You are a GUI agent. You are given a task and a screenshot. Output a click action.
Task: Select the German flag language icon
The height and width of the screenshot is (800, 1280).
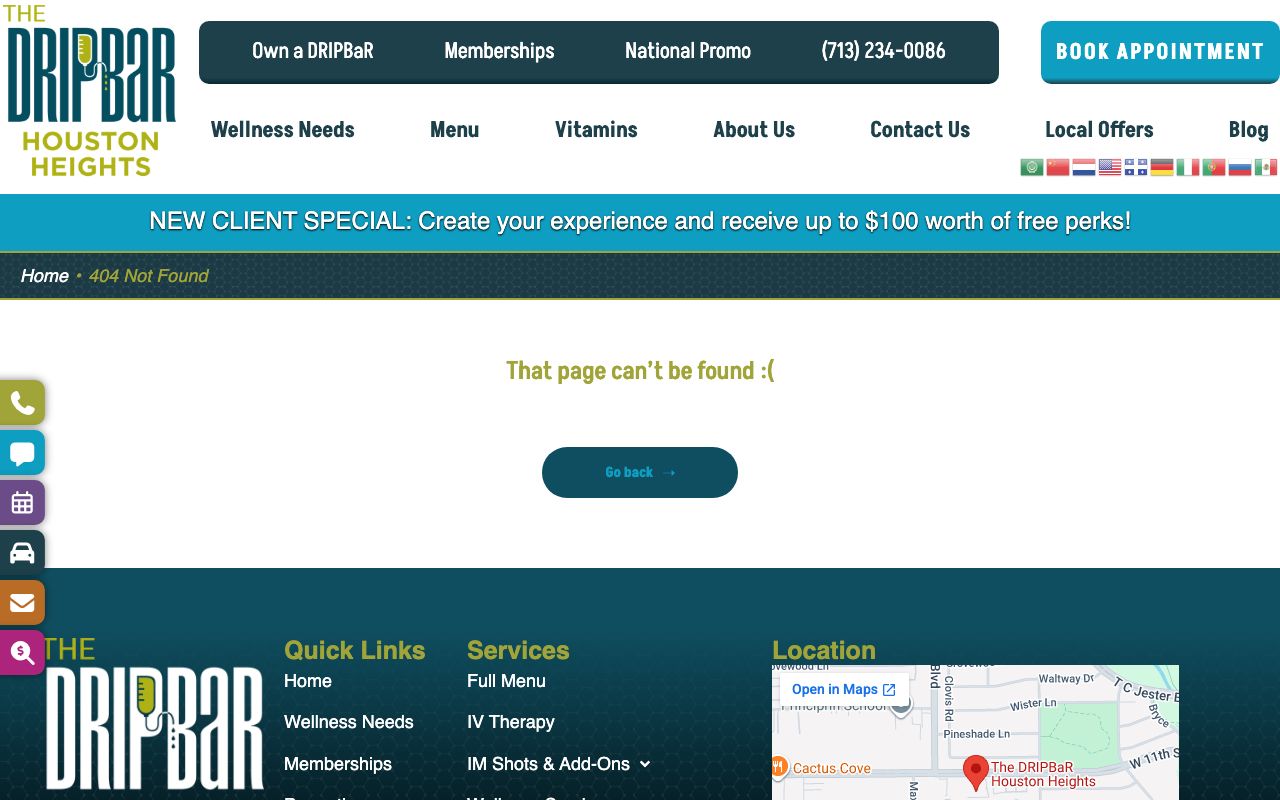[1162, 167]
